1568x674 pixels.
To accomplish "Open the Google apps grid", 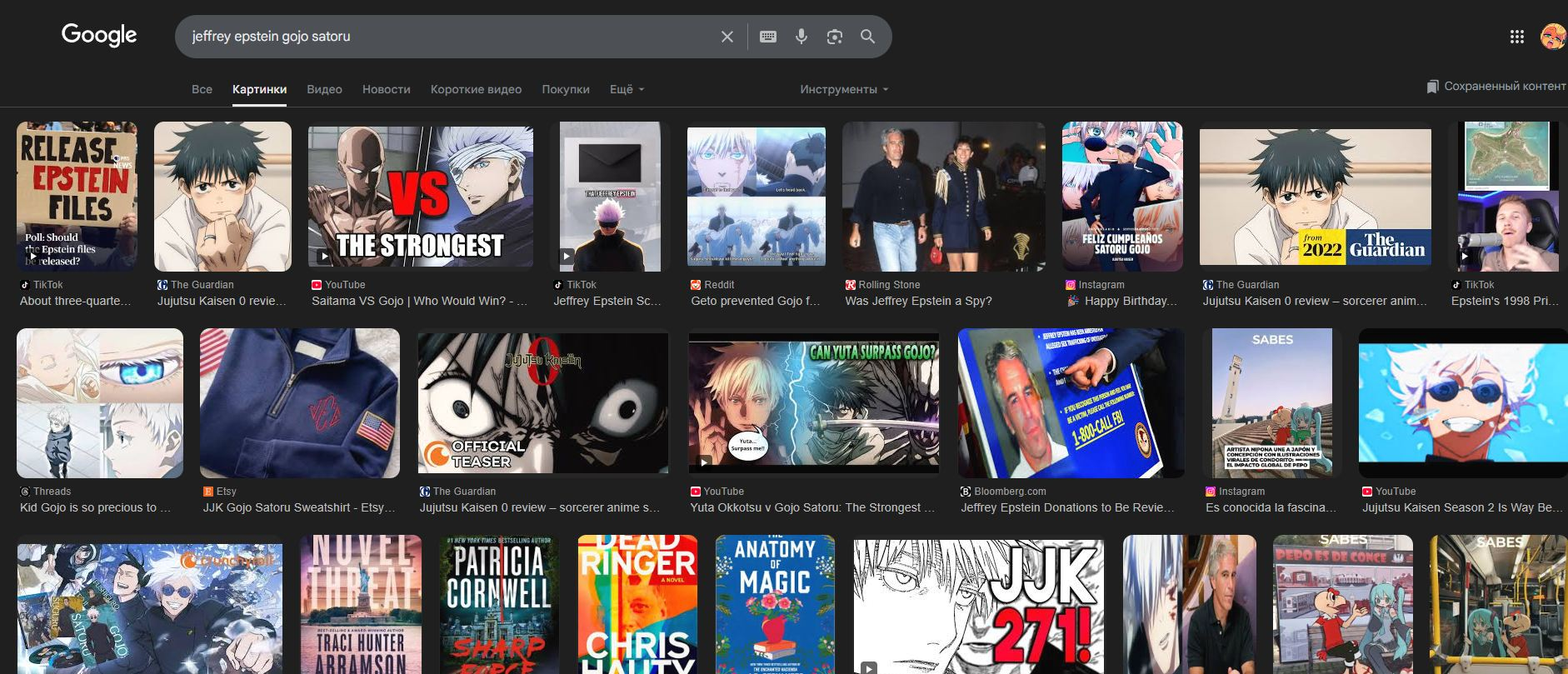I will tap(1517, 37).
